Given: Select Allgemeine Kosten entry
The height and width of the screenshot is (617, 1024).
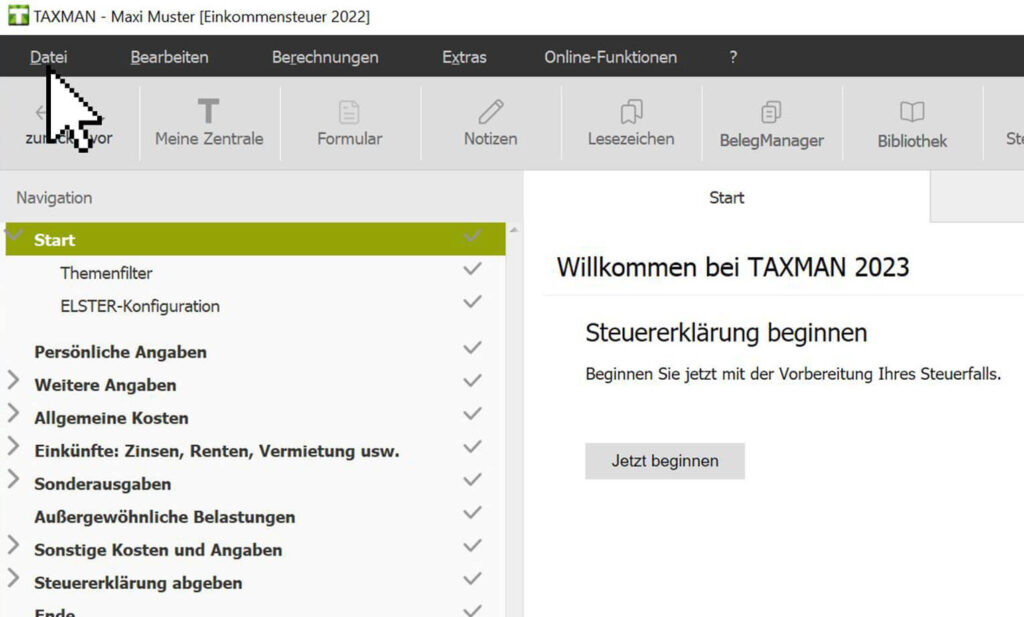Looking at the screenshot, I should tap(111, 418).
